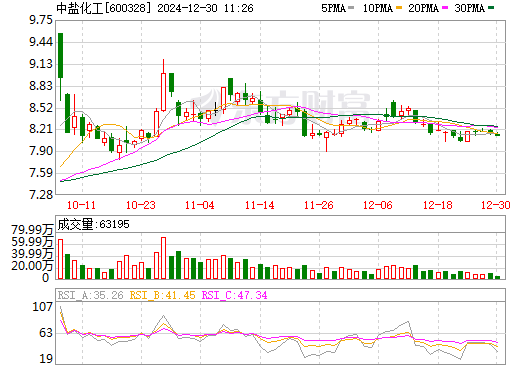Pick the green 30PMA legend color marker
Screen dimensions: 520x365
pyautogui.click(x=491, y=8)
